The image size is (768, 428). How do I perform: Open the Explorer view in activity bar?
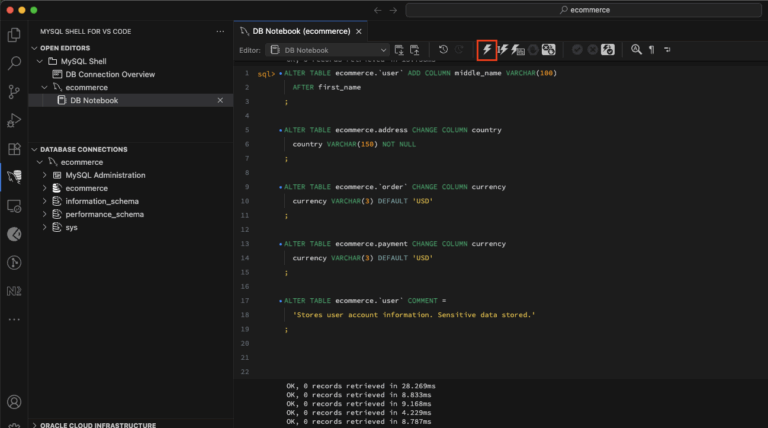point(14,35)
